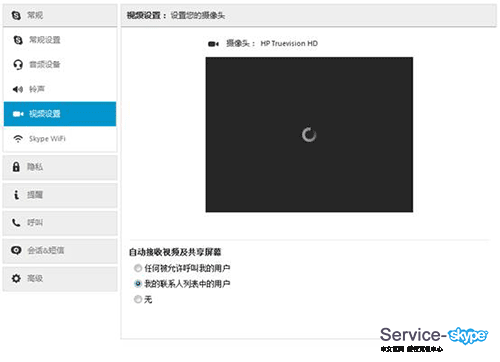The height and width of the screenshot is (362, 500).
Task: Click the camera icon in 视频设置 item
Action: [x=18, y=114]
